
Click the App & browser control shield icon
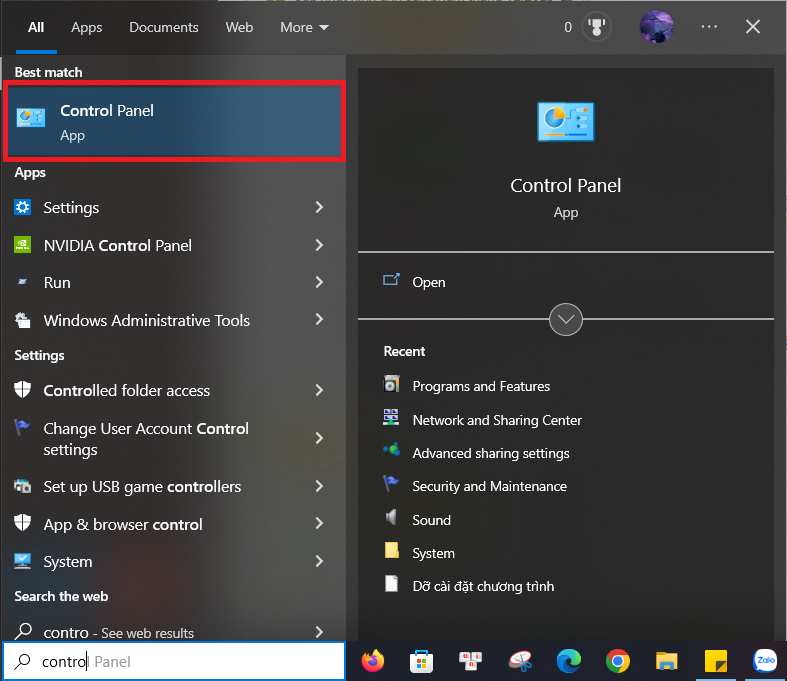23,523
